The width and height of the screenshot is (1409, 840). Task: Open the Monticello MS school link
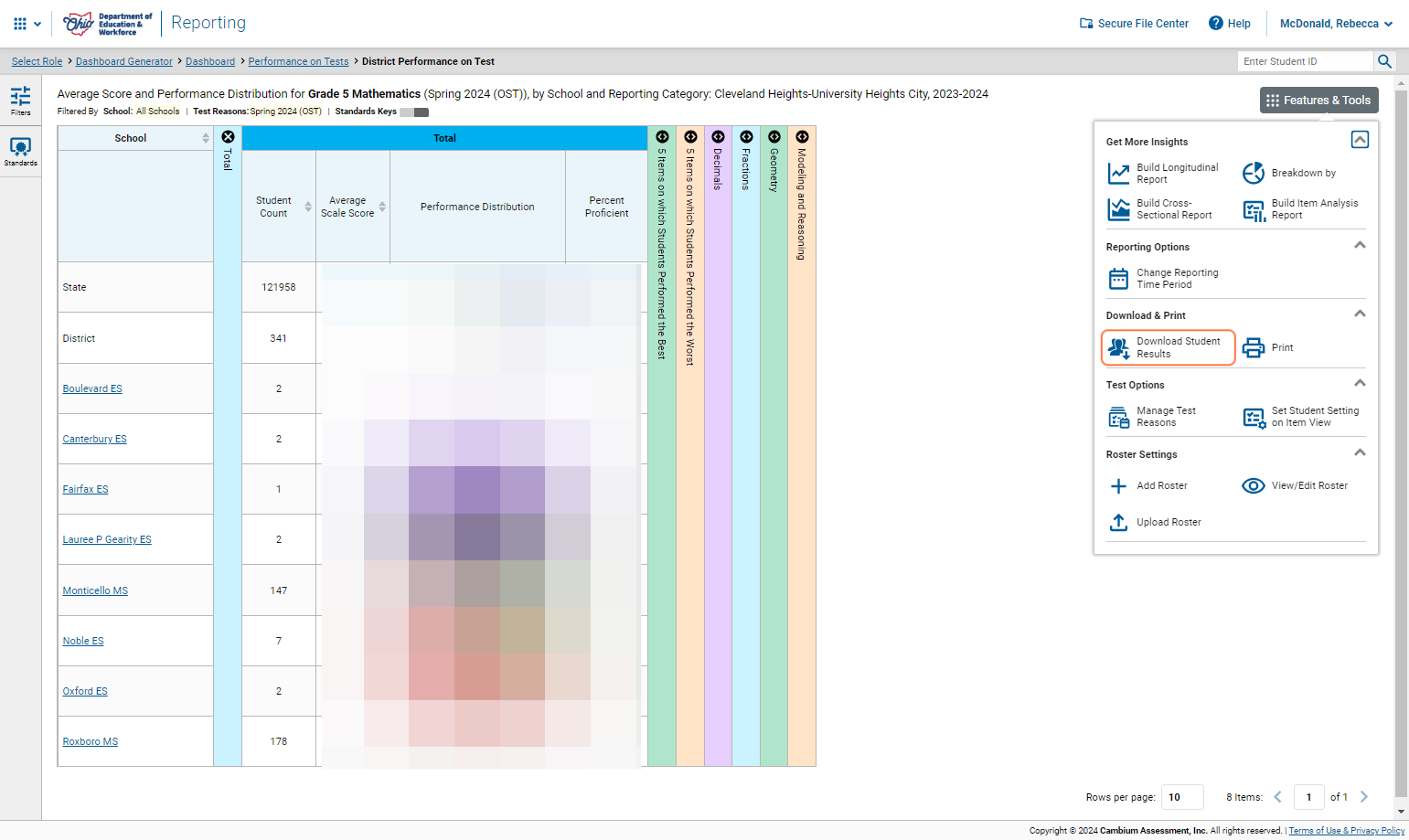(95, 590)
